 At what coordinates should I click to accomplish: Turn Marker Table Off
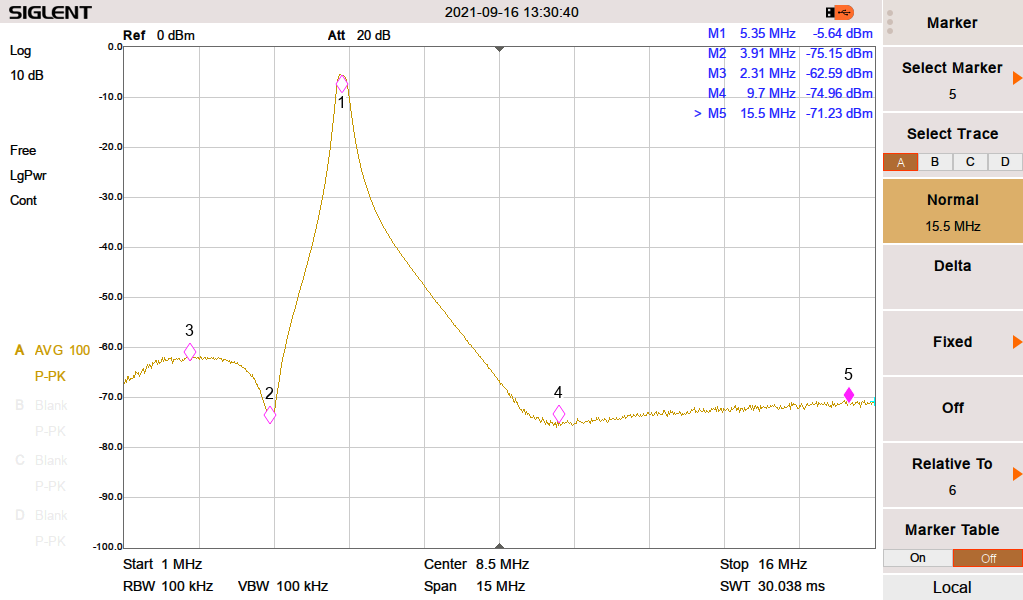[988, 558]
